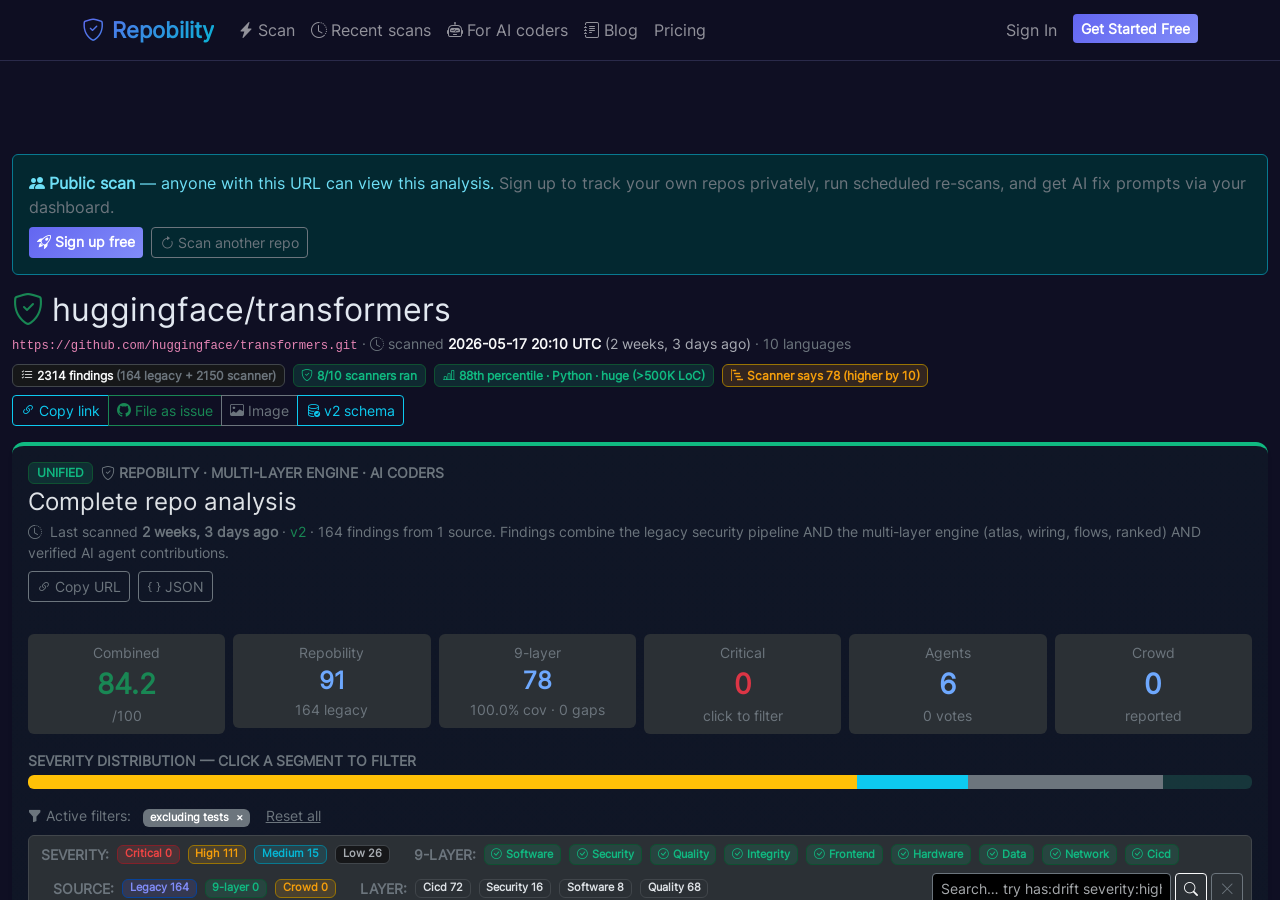Toggle the Frontend 9-layer chip
The height and width of the screenshot is (900, 1280).
(x=844, y=854)
